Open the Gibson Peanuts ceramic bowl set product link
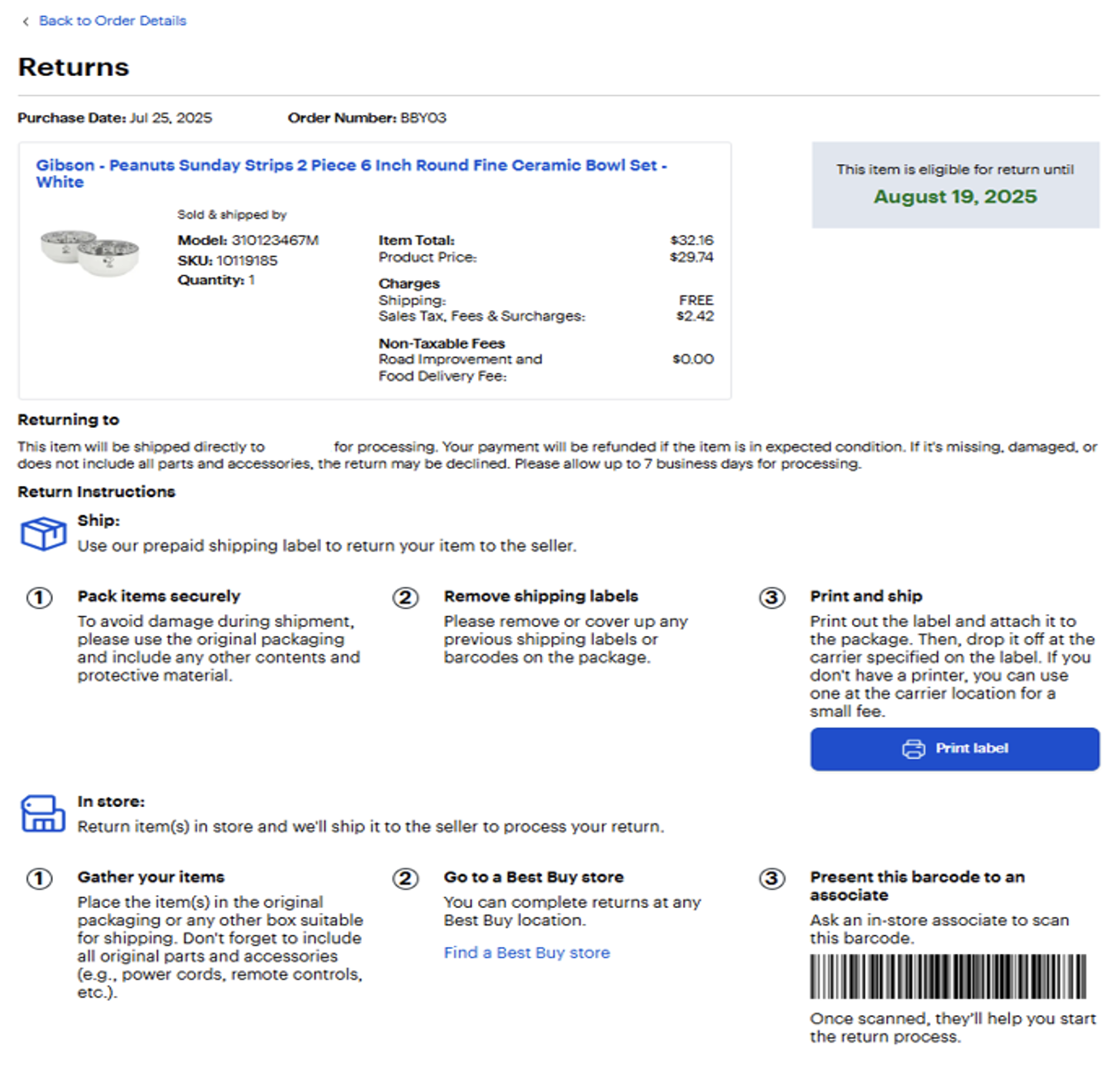This screenshot has height=1076, width=1120. pos(351,173)
